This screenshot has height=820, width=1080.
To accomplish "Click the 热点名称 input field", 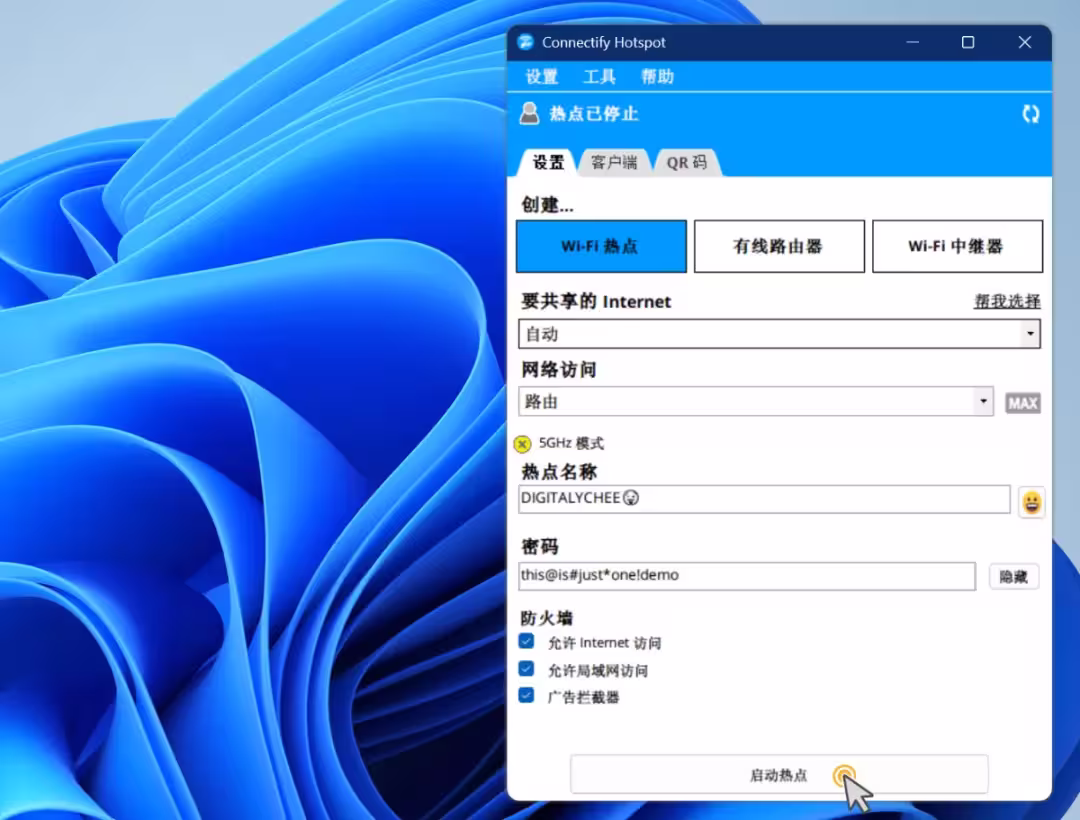I will pos(764,499).
